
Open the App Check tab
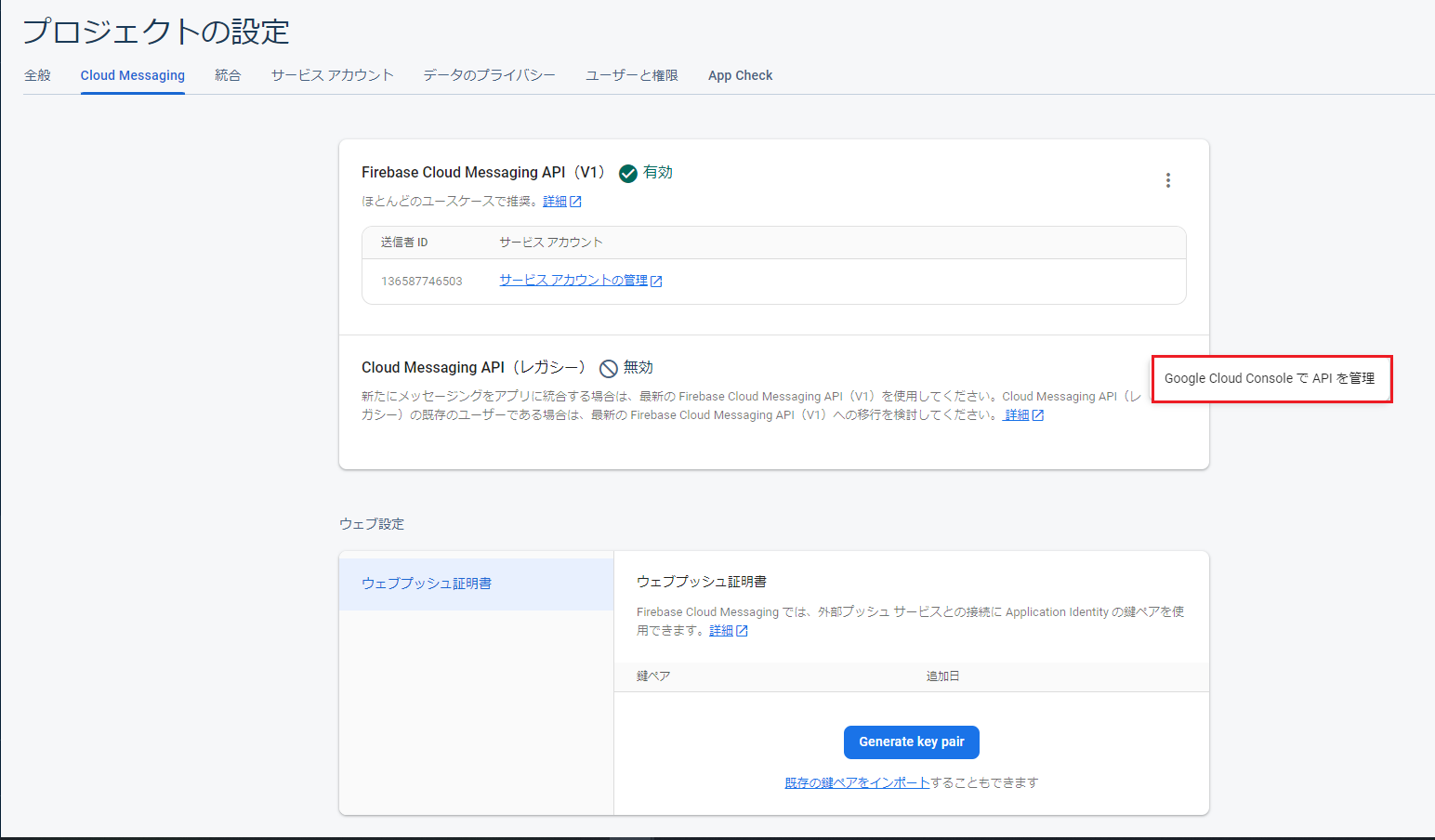(741, 75)
